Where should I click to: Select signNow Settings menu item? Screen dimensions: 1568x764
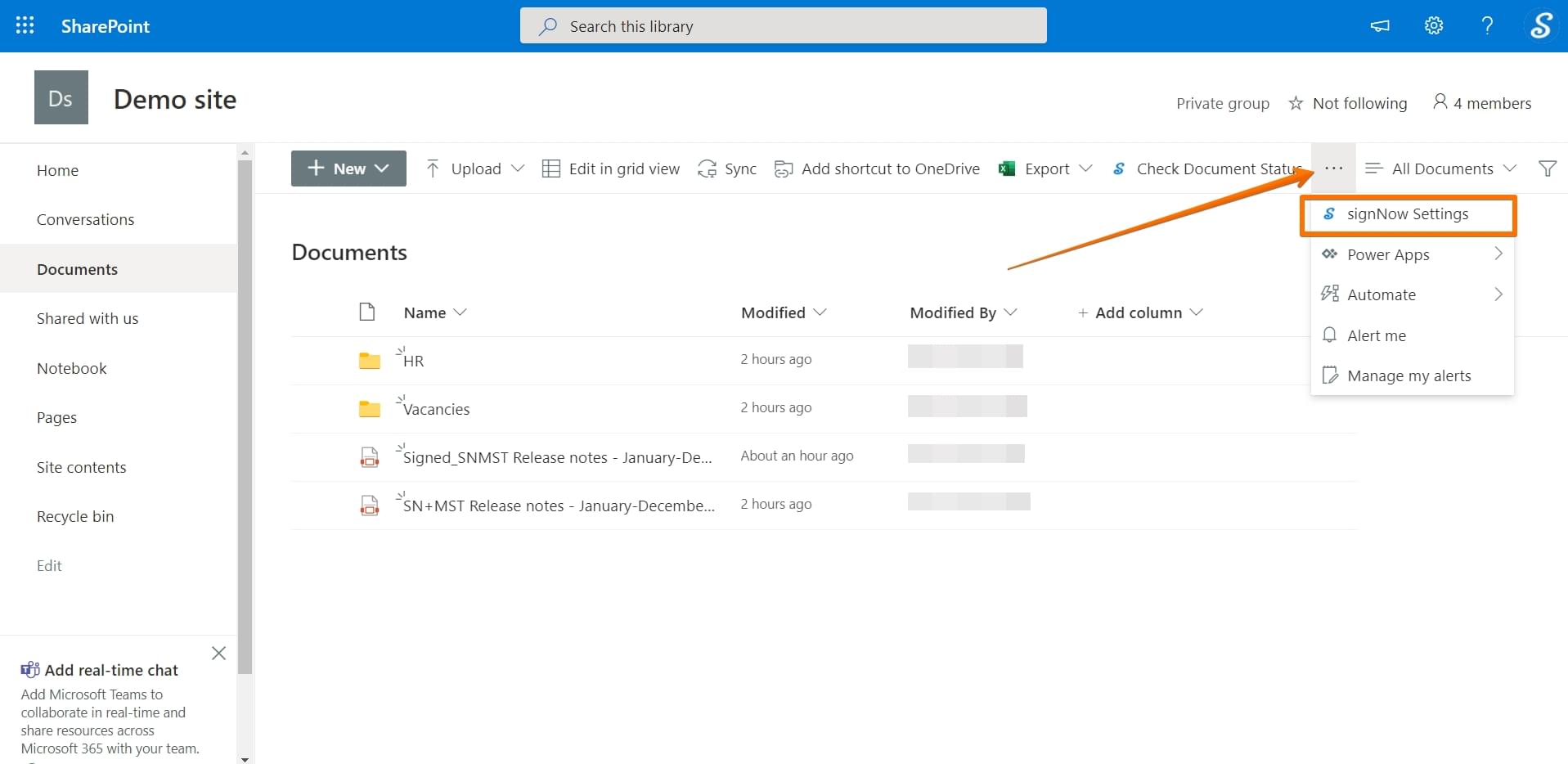click(1409, 214)
